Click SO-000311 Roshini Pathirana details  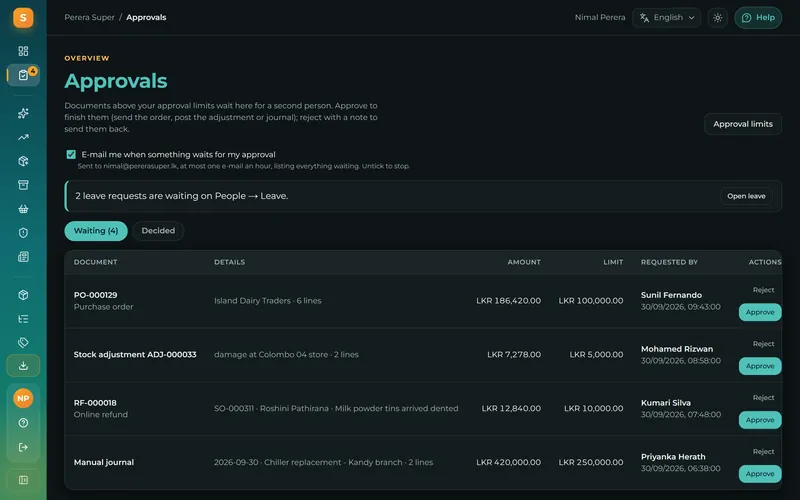[336, 408]
